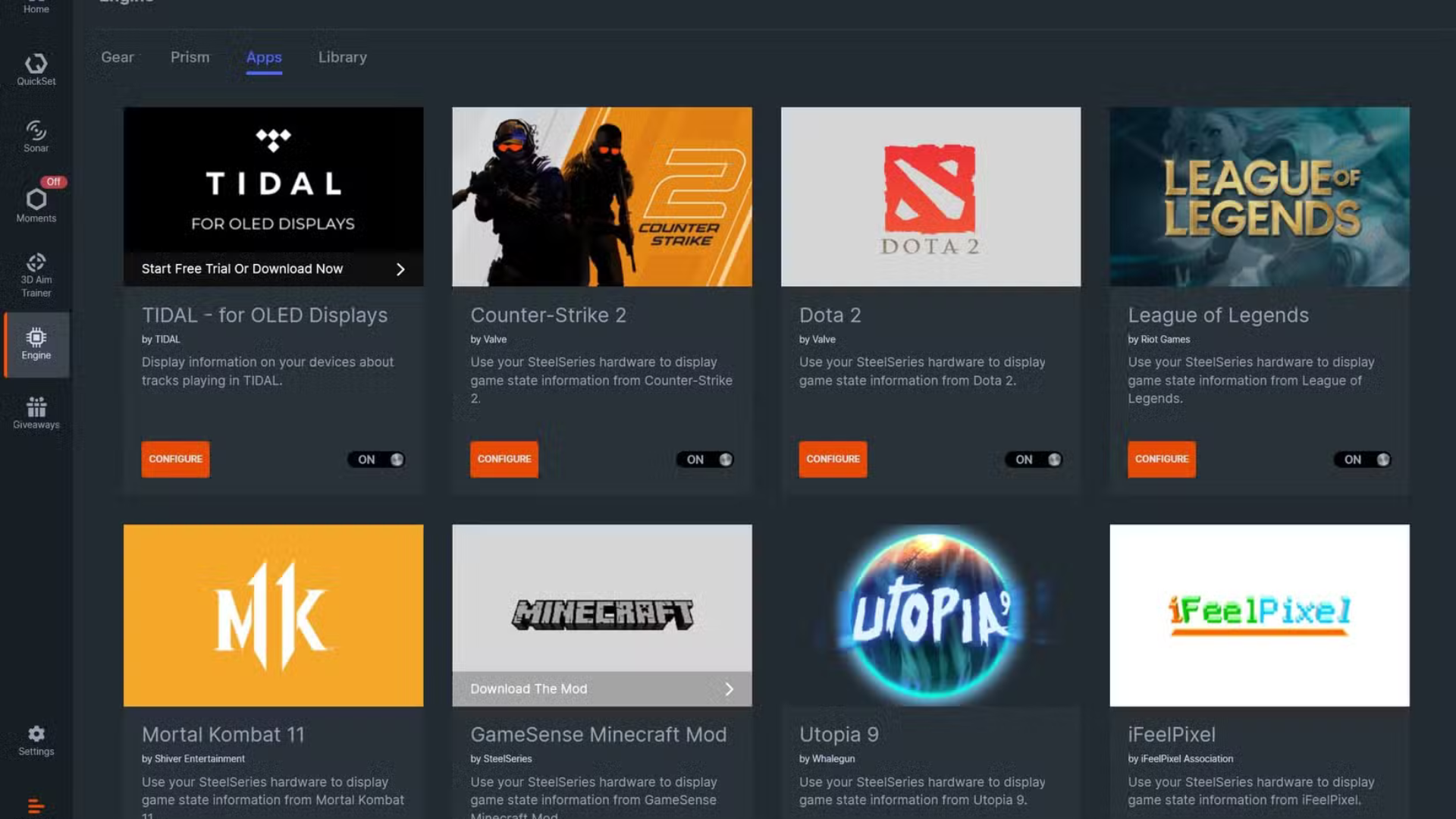Click the Mortal Kombat 11 thumbnail
Image resolution: width=1456 pixels, height=819 pixels.
click(273, 615)
